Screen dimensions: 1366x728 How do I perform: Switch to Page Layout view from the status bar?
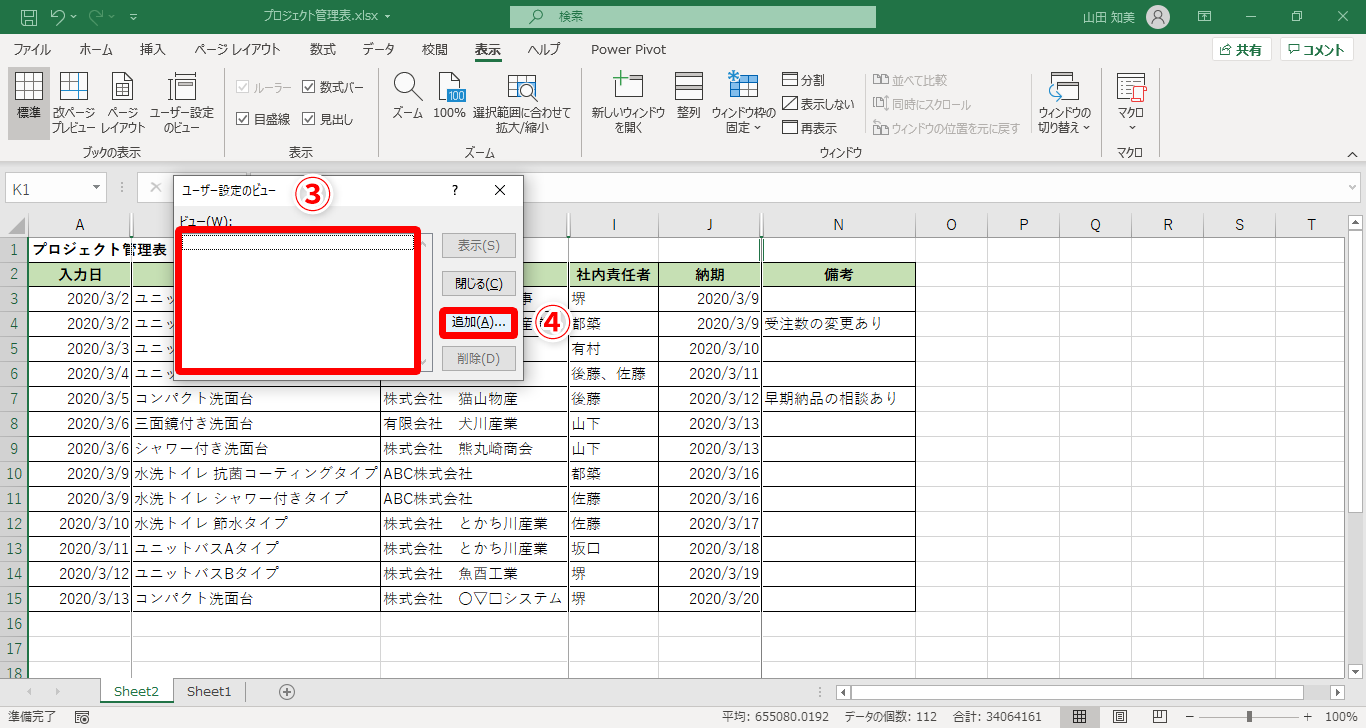tap(1120, 717)
